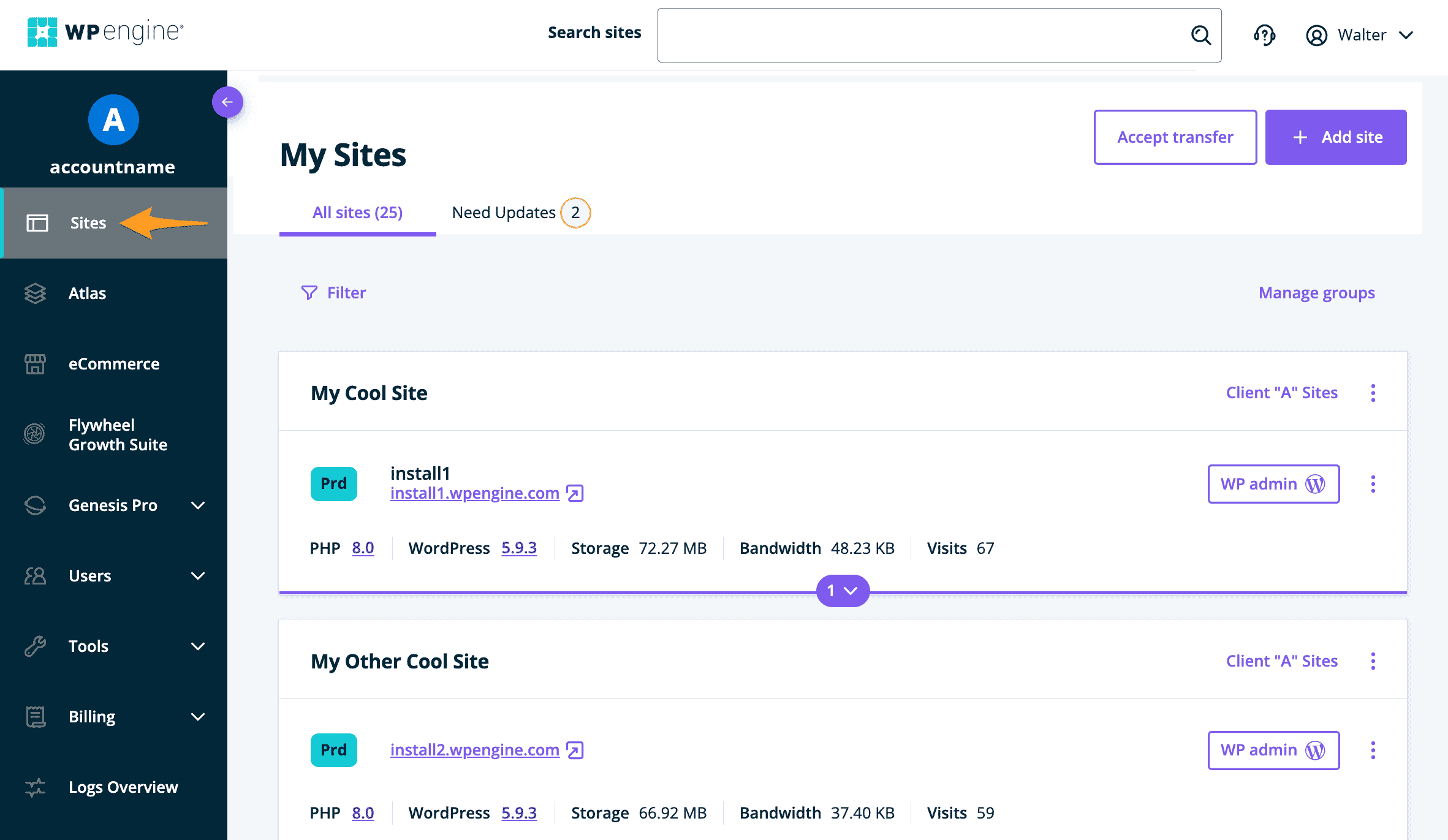Open eCommerce section in sidebar

coord(113,364)
